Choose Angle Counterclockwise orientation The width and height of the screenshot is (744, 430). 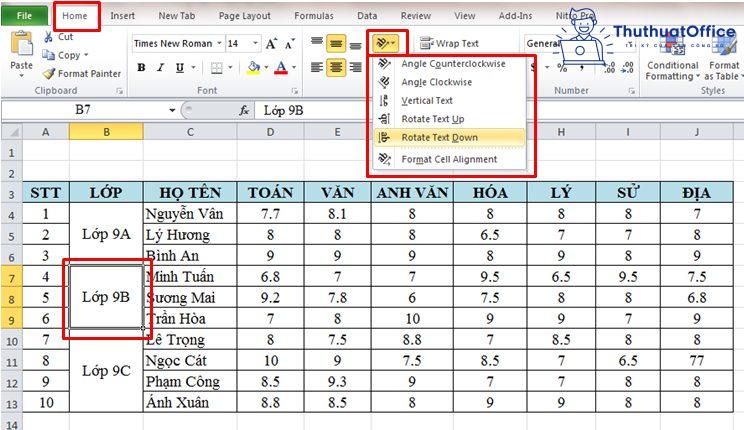click(x=450, y=64)
